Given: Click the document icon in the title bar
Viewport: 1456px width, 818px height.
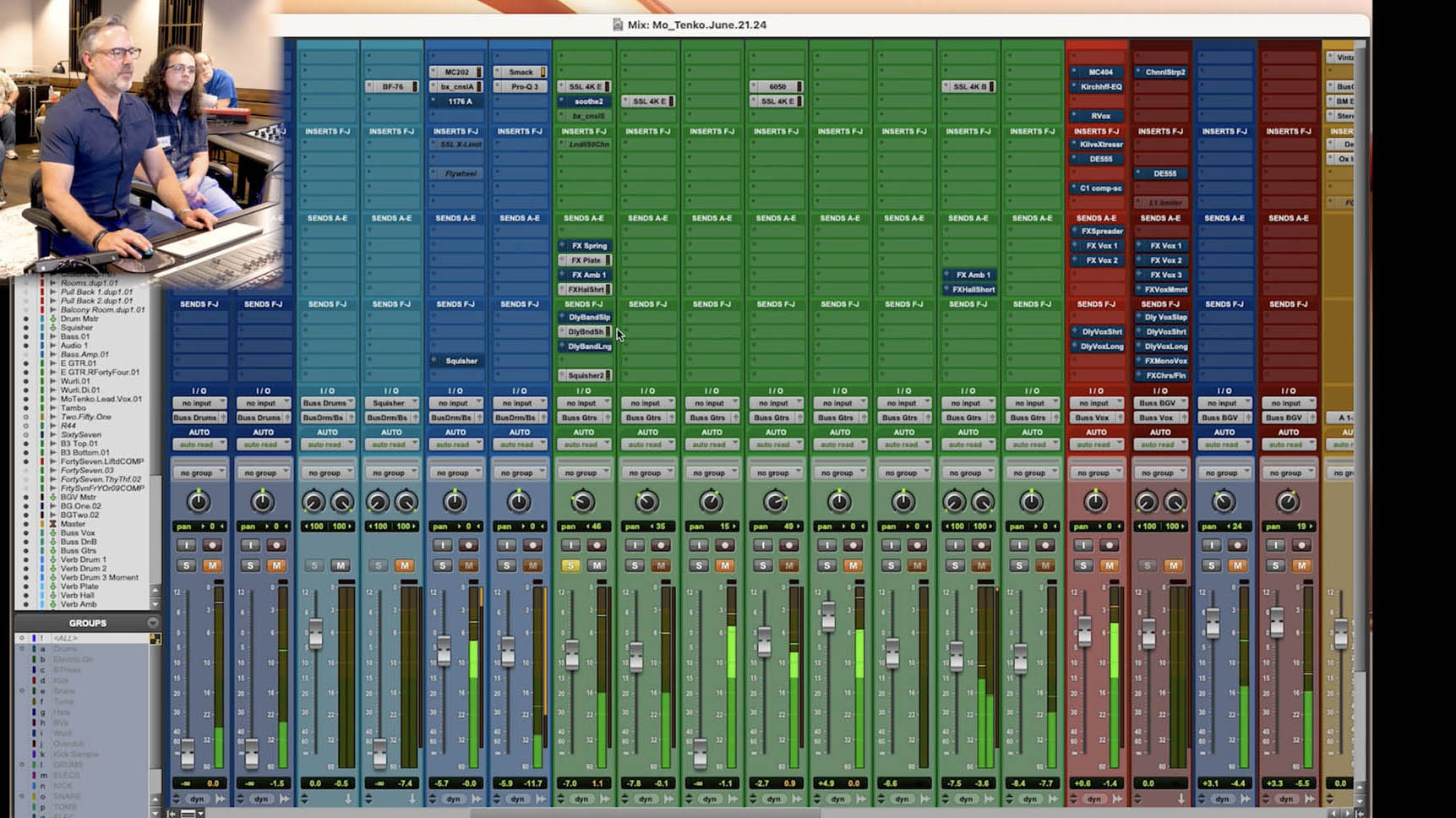Looking at the screenshot, I should pyautogui.click(x=618, y=25).
